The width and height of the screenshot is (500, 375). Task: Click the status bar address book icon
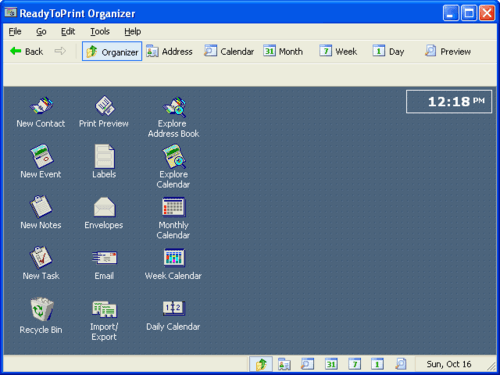click(x=284, y=364)
